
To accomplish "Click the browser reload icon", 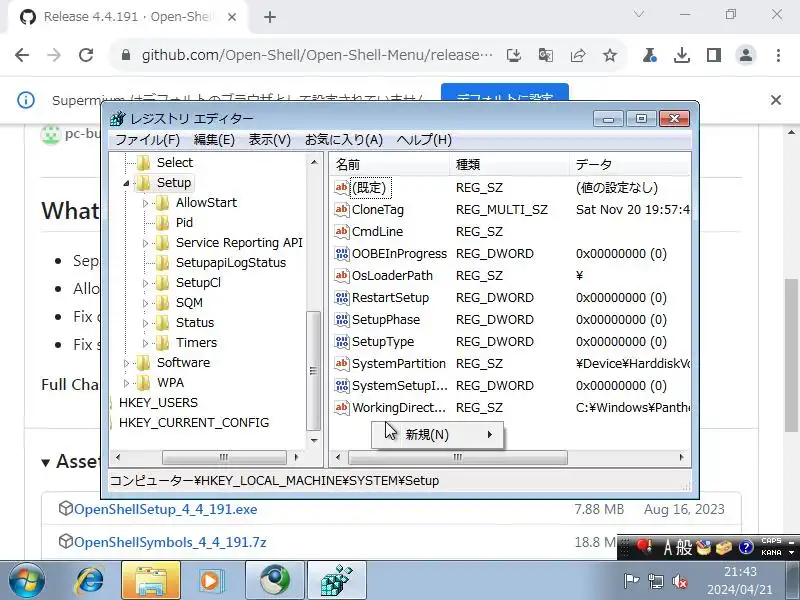I will 86,55.
